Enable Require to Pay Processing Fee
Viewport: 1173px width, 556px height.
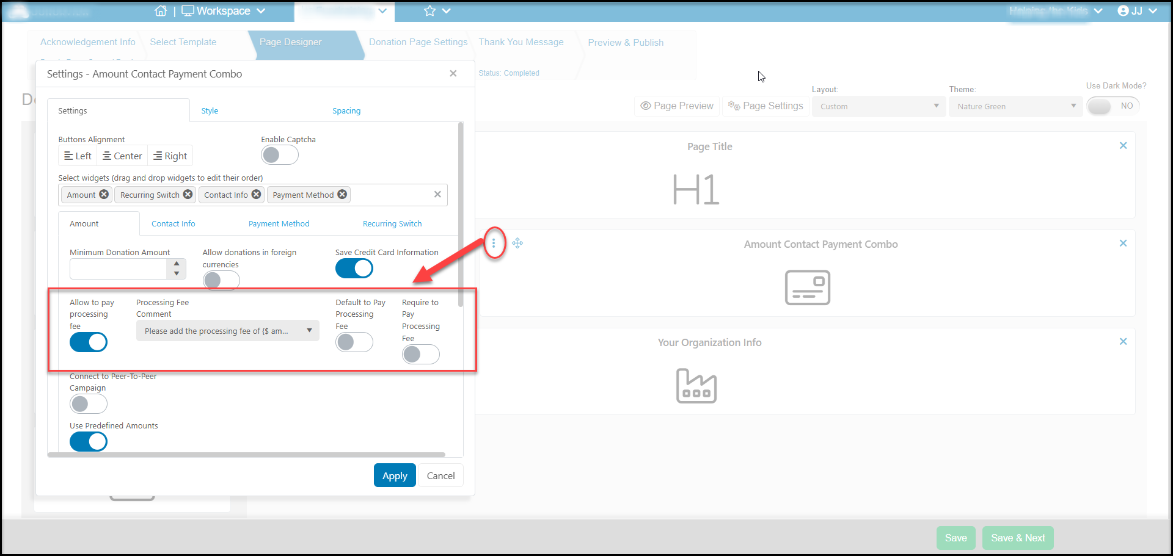click(x=420, y=355)
